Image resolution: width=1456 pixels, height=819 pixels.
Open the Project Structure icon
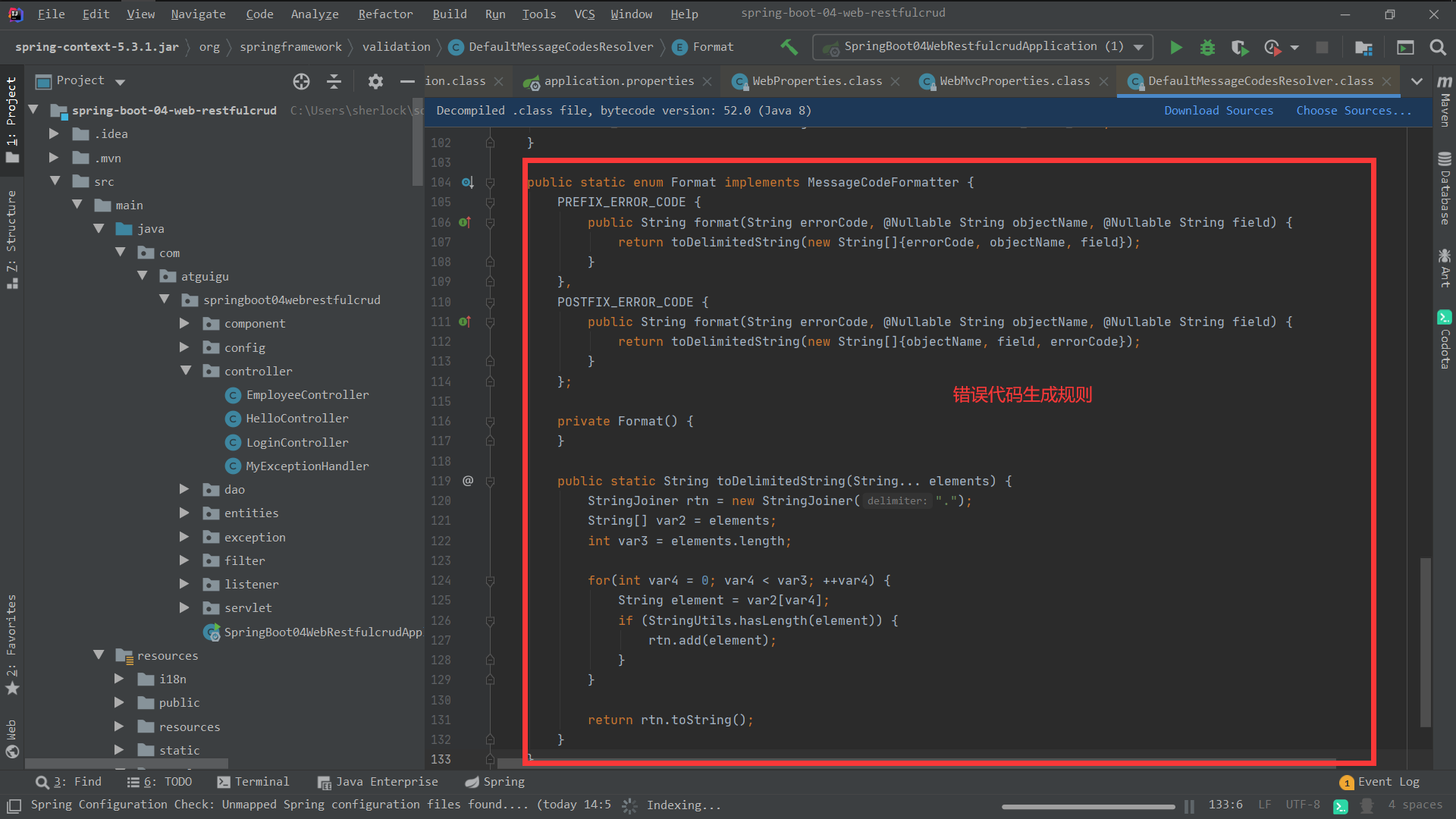[1363, 47]
